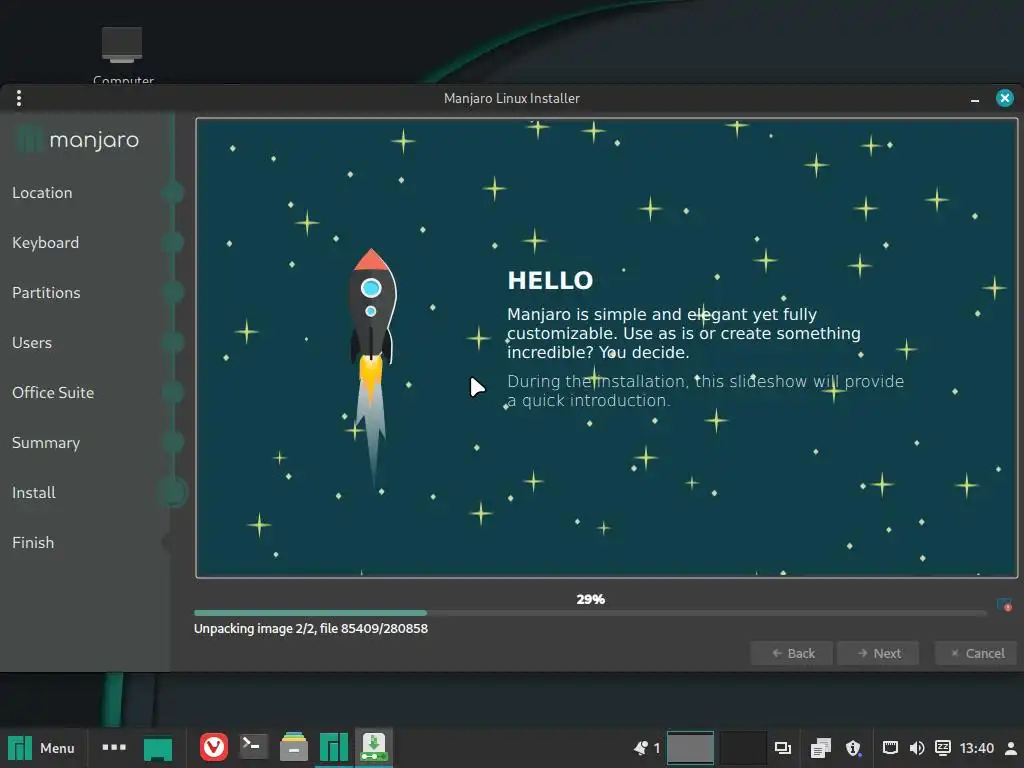
Task: Open the user account tray icon
Action: 1011,748
